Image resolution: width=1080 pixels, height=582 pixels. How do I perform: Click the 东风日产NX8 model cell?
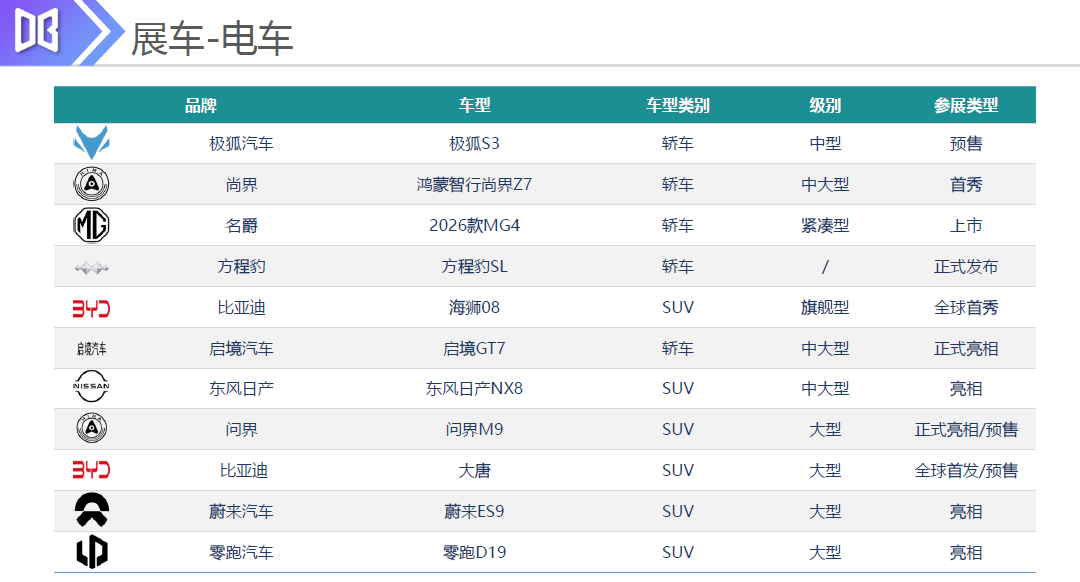tap(475, 388)
